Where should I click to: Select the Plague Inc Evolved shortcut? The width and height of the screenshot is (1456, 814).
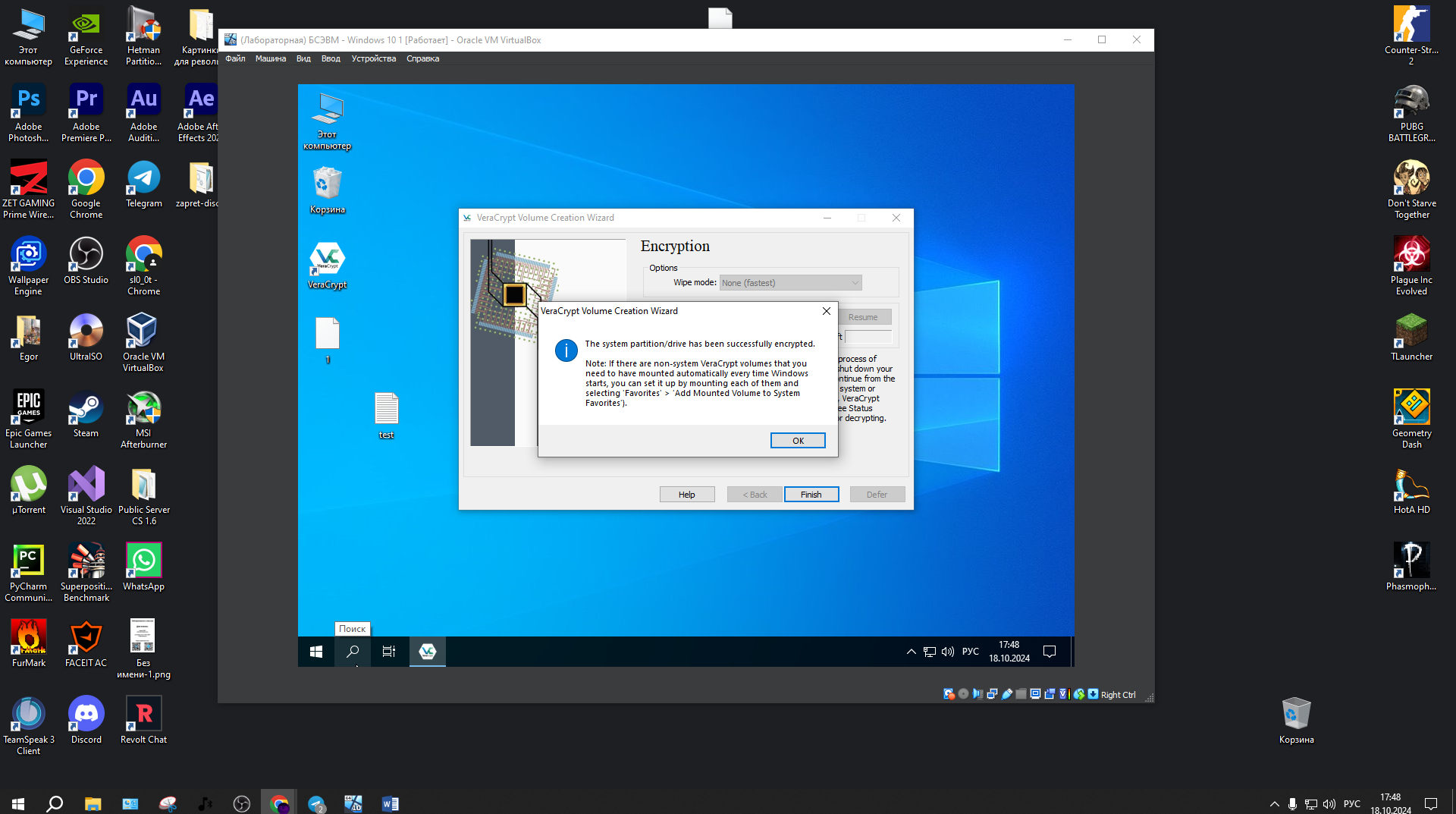(x=1412, y=266)
